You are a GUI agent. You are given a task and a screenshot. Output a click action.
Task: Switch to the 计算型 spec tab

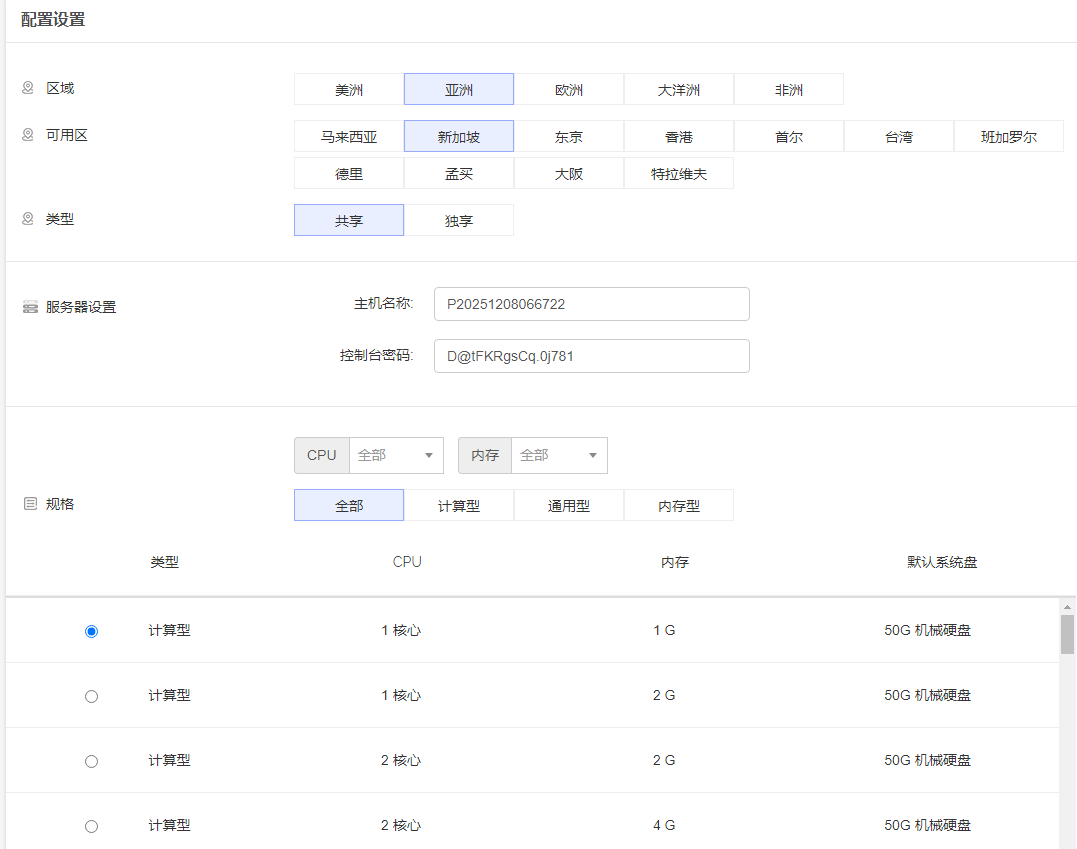[459, 506]
